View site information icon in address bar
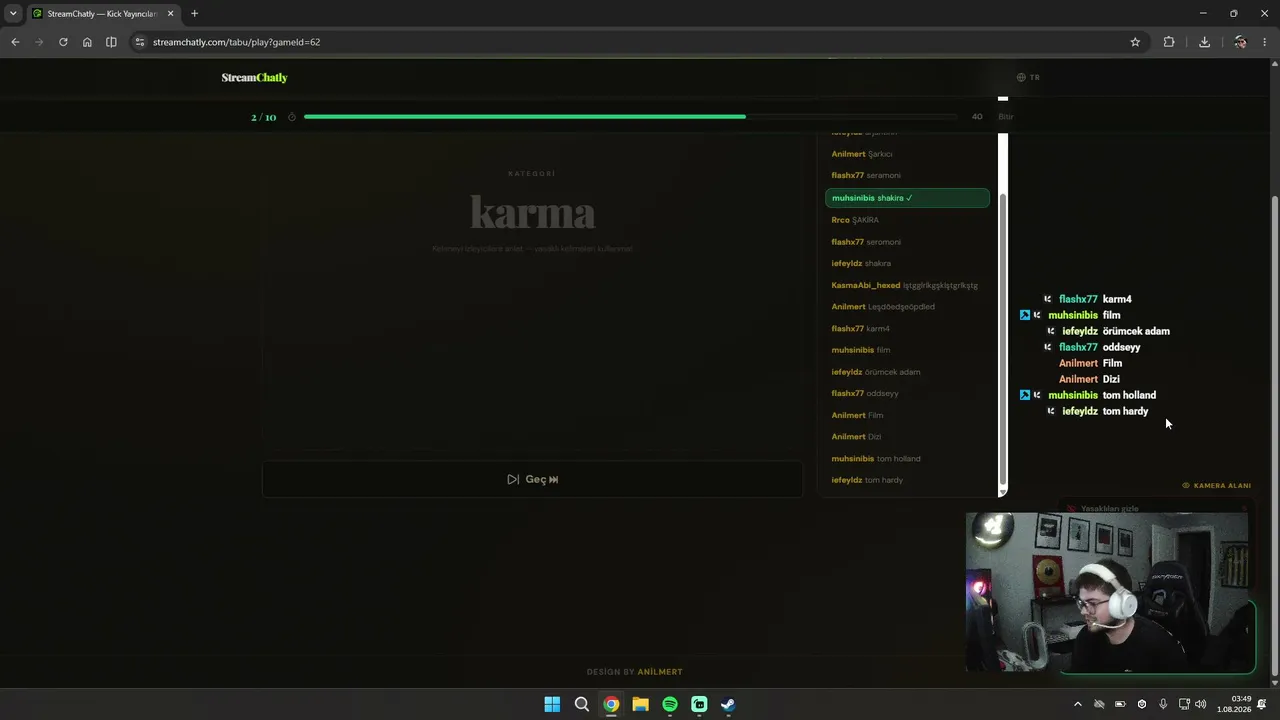Image resolution: width=1280 pixels, height=720 pixels. click(140, 42)
